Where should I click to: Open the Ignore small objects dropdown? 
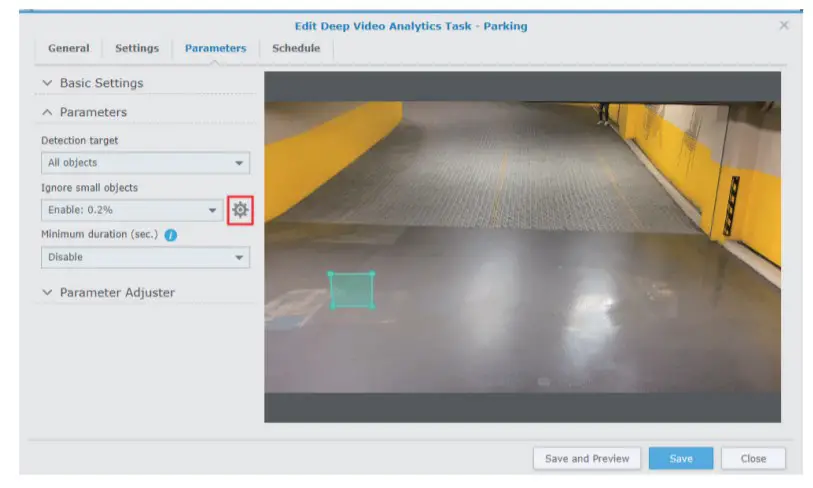point(132,210)
